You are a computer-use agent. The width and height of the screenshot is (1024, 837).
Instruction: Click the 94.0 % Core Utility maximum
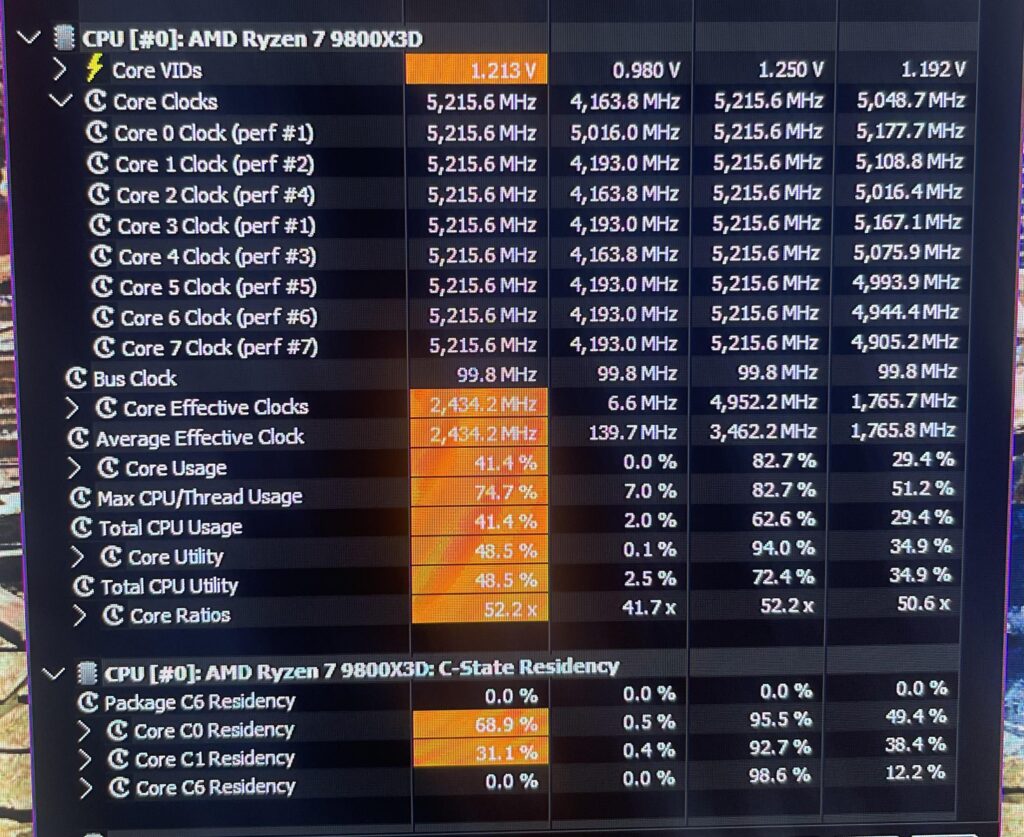point(782,548)
